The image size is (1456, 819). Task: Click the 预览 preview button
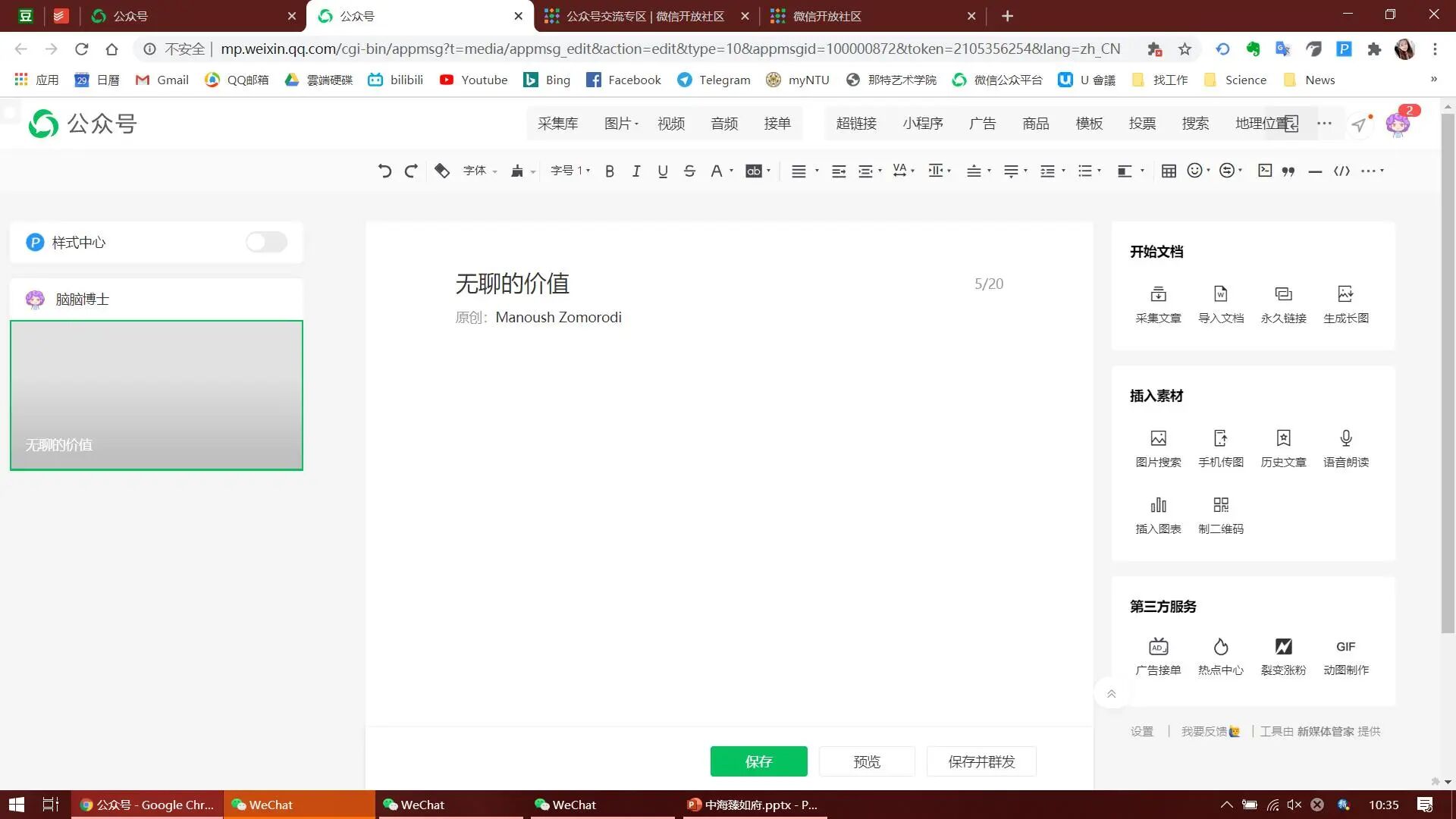click(x=866, y=761)
